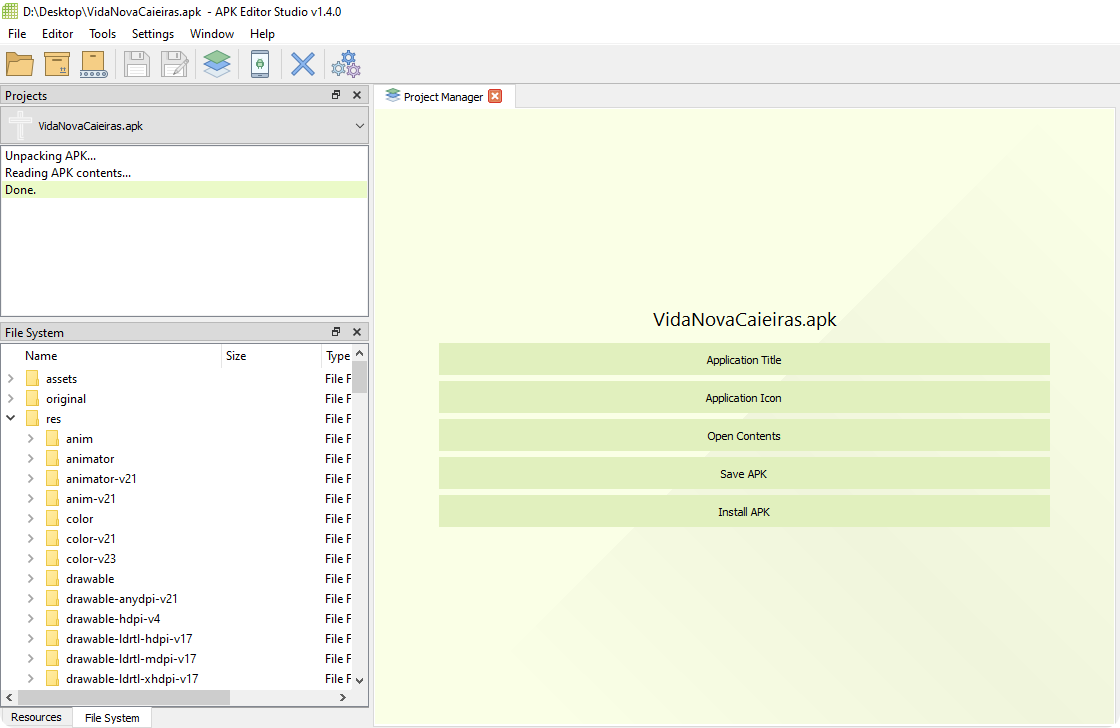Expand the assets folder
The width and height of the screenshot is (1120, 728).
(x=11, y=379)
